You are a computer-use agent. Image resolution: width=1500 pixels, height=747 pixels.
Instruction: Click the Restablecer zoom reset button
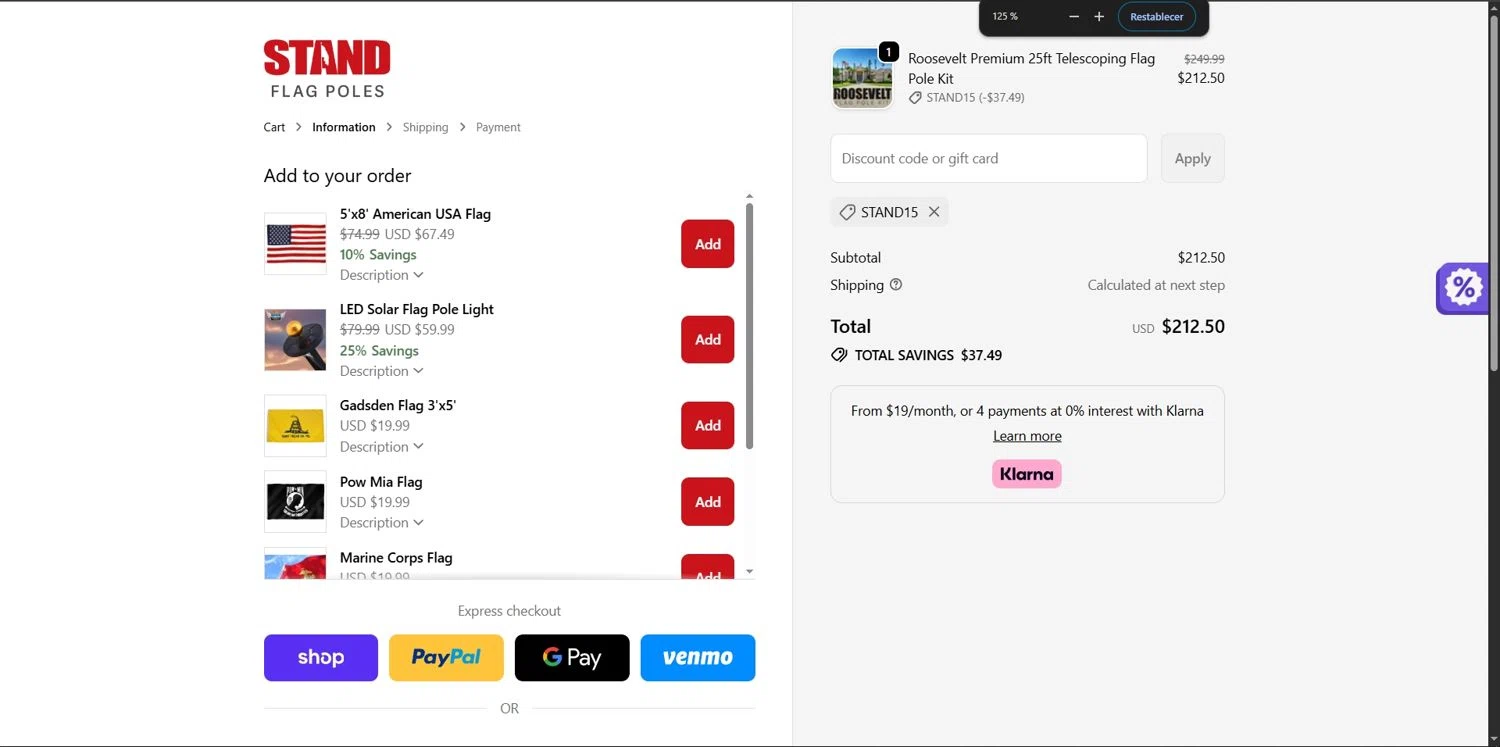(x=1157, y=17)
